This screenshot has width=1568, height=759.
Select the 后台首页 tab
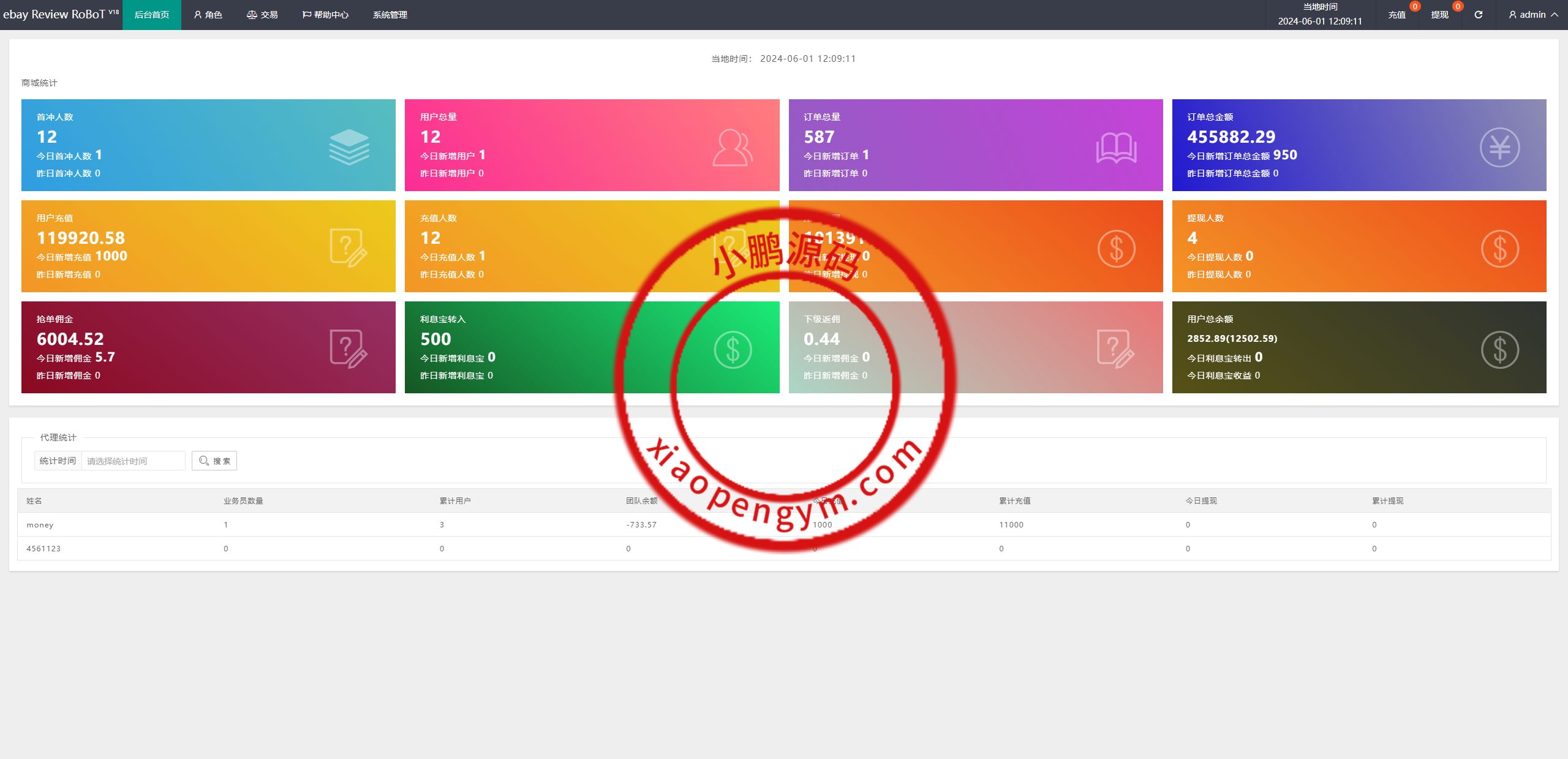[151, 15]
